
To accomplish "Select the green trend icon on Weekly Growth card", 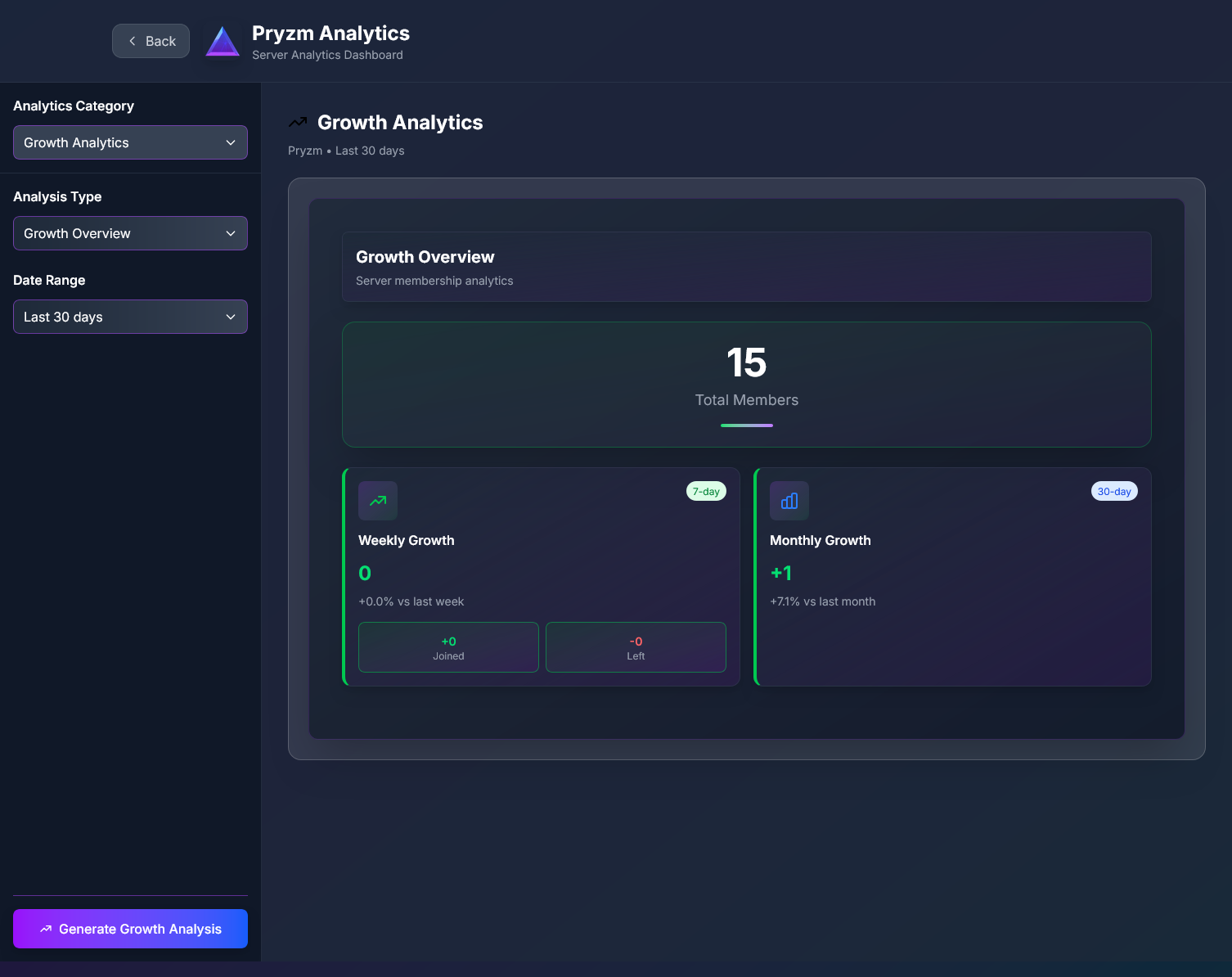I will point(377,500).
